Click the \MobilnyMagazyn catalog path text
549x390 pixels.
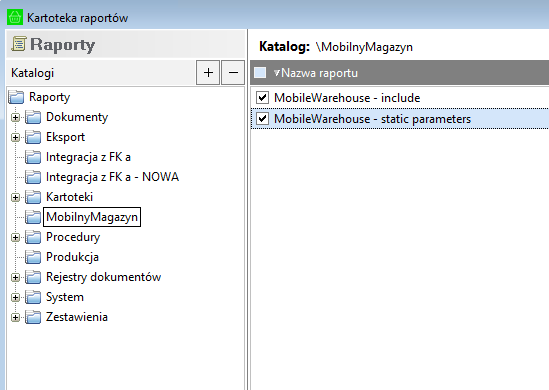(x=364, y=47)
